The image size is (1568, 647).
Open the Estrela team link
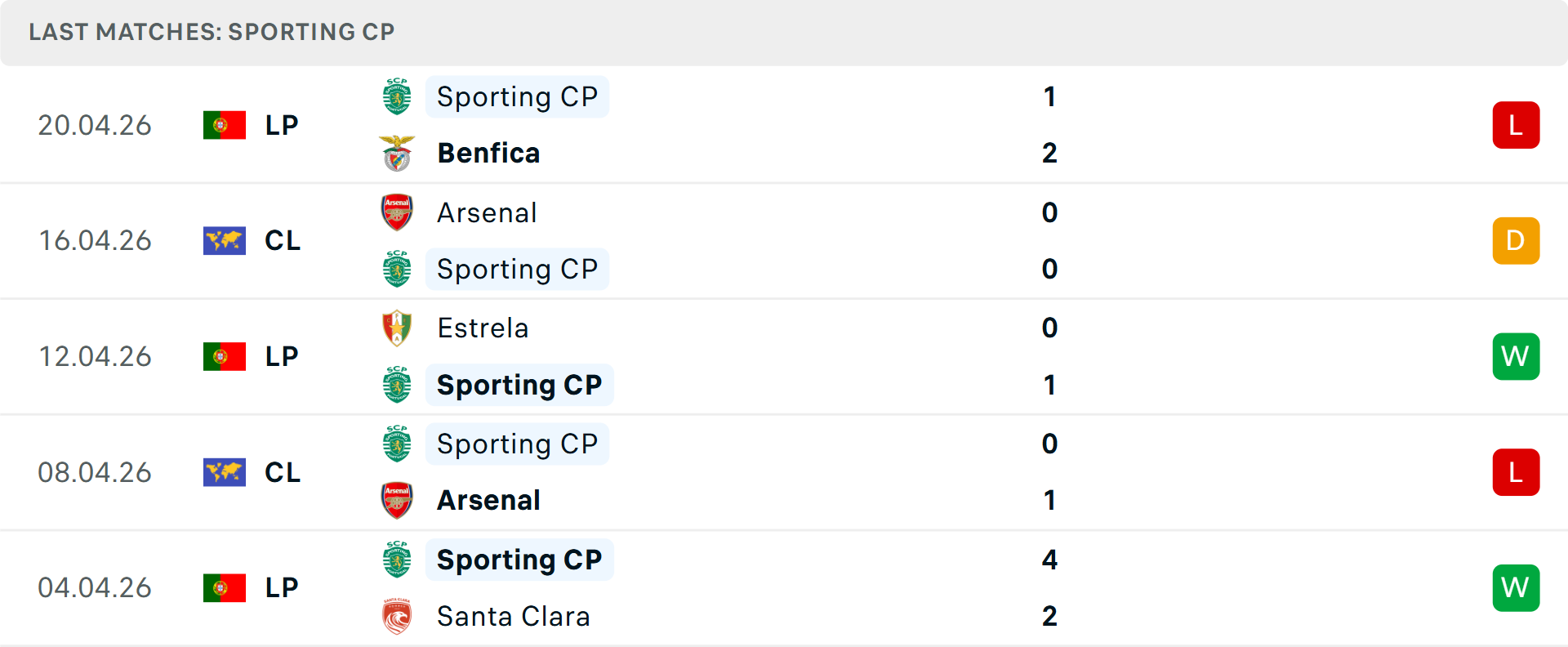point(483,328)
